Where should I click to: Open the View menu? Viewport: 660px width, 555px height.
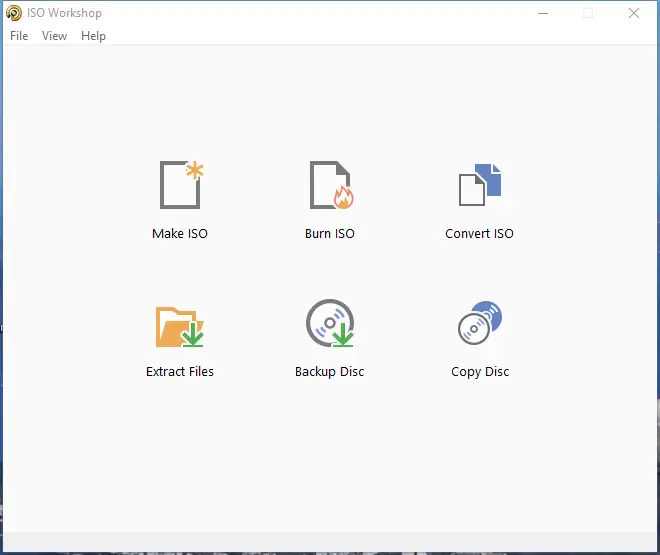click(x=54, y=36)
